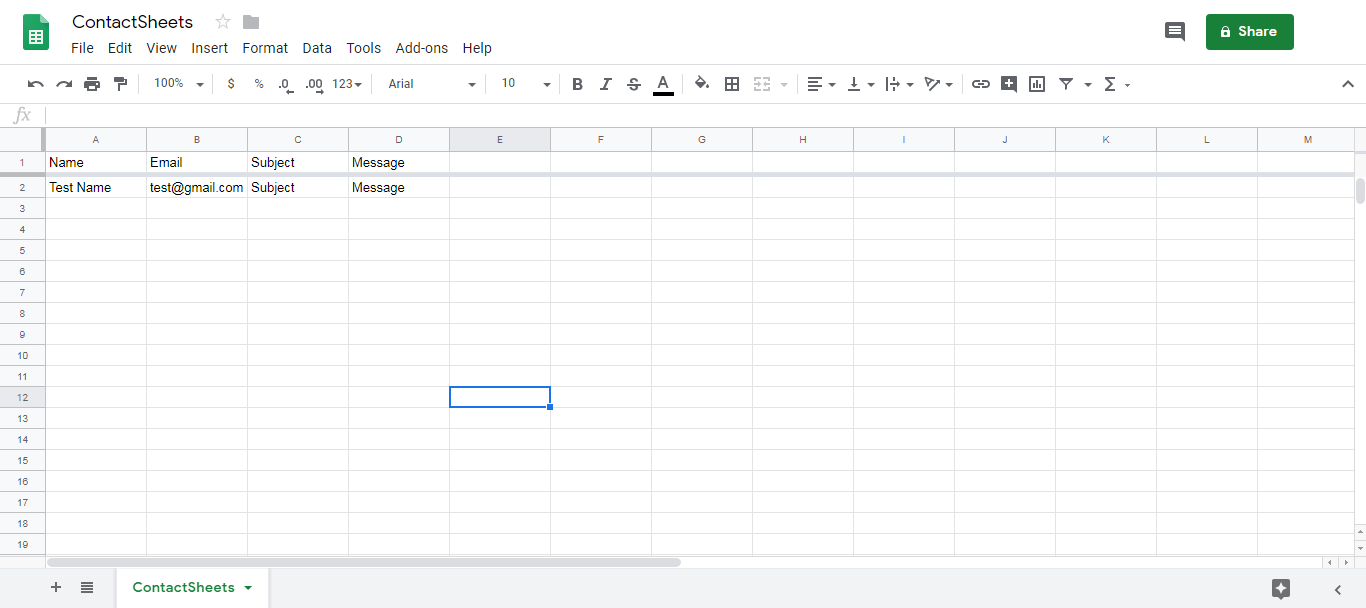Expand the font size 10 dropdown

(526, 84)
